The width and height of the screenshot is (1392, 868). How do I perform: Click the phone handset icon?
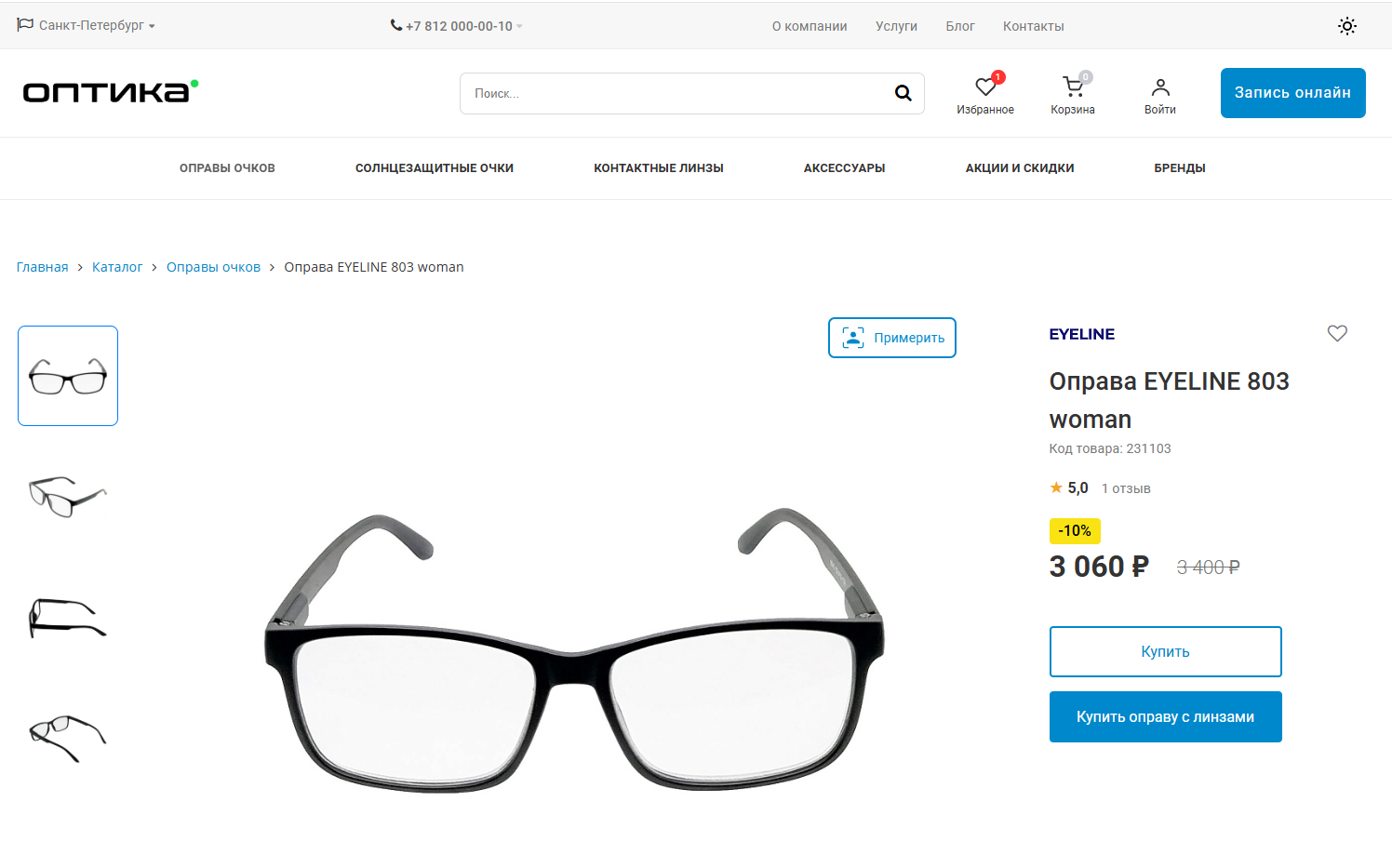point(395,25)
